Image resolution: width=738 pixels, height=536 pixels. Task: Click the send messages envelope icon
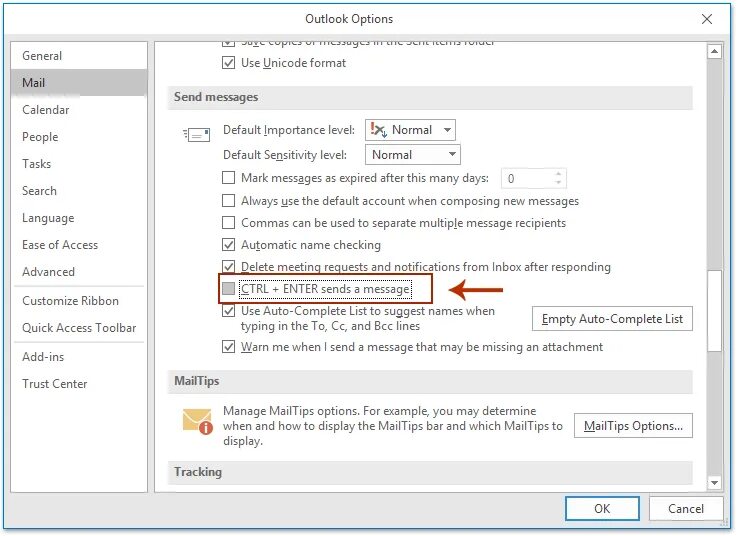pyautogui.click(x=196, y=135)
